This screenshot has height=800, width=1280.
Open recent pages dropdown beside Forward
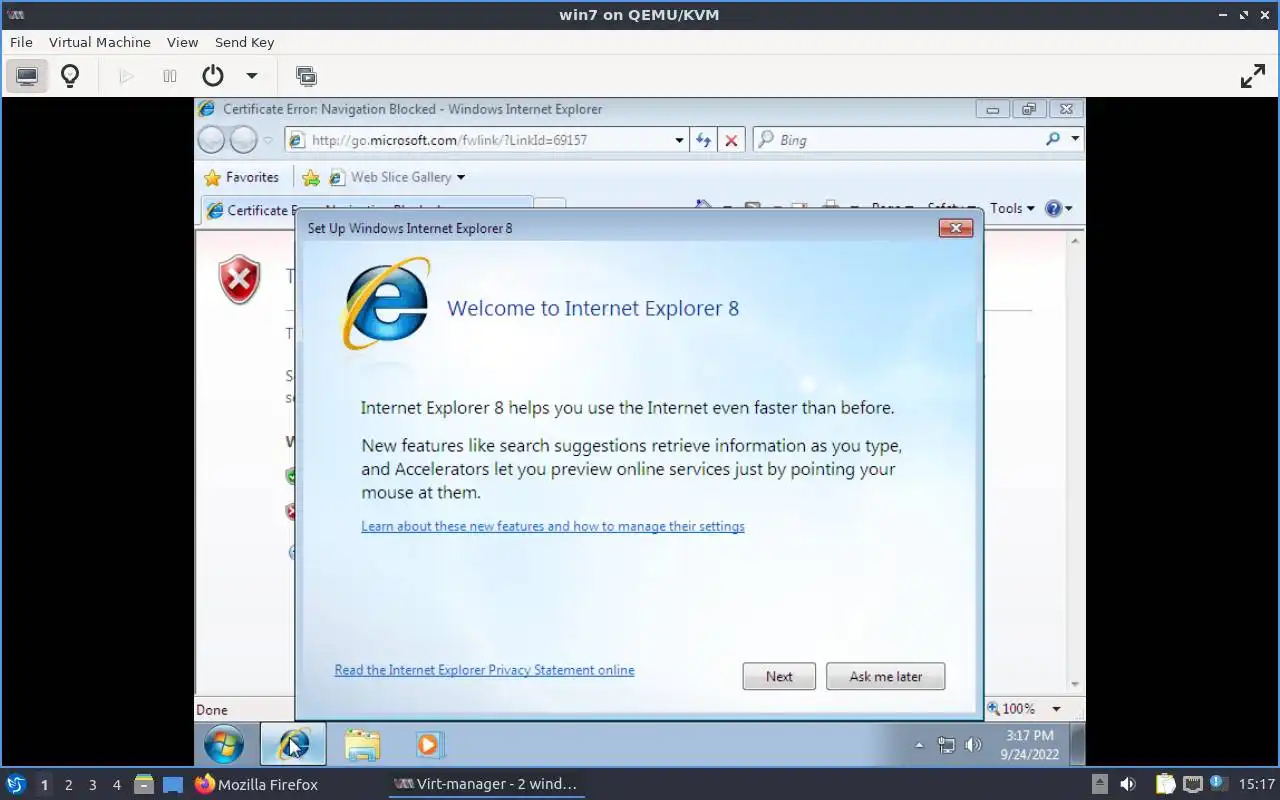point(267,141)
